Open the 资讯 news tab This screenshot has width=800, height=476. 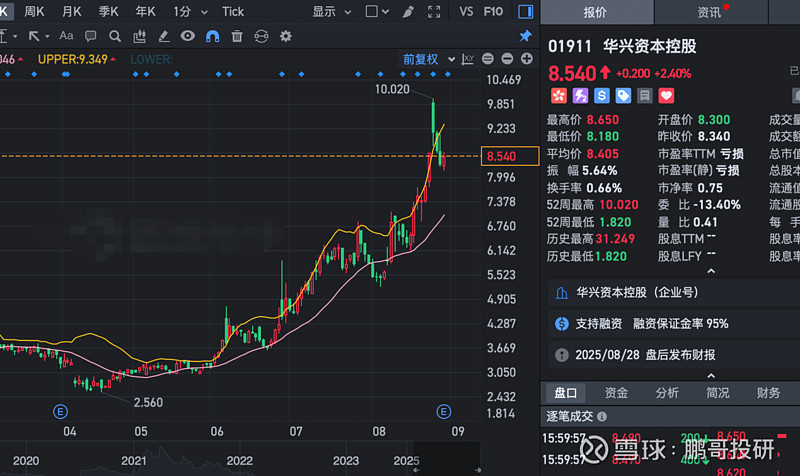(711, 12)
